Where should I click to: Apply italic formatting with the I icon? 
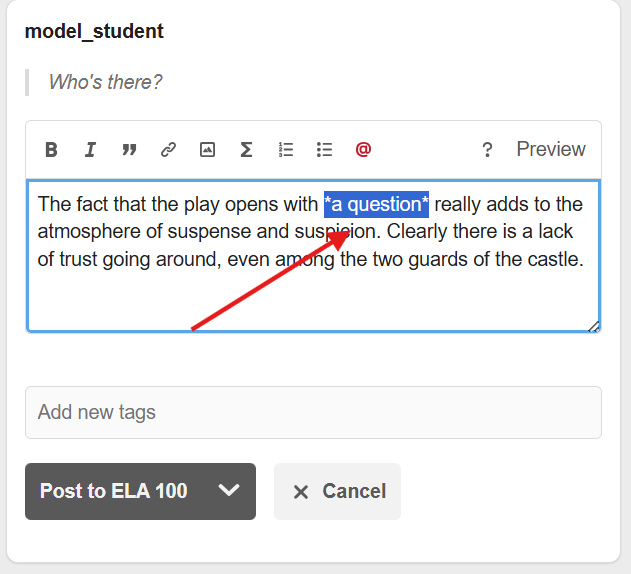pyautogui.click(x=90, y=150)
